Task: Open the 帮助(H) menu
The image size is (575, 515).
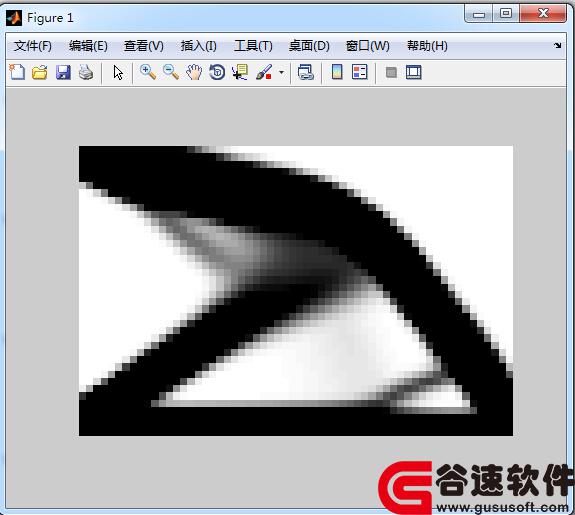Action: point(427,46)
